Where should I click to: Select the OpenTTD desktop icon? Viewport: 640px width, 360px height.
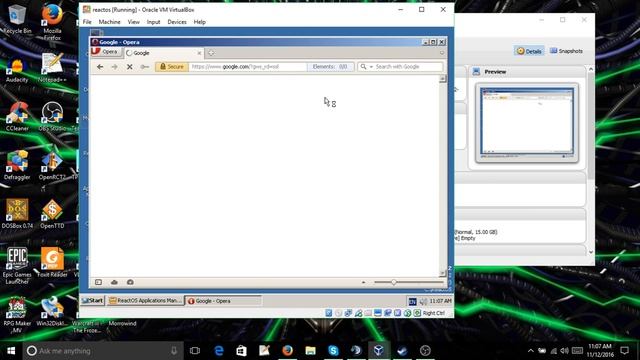click(x=52, y=213)
